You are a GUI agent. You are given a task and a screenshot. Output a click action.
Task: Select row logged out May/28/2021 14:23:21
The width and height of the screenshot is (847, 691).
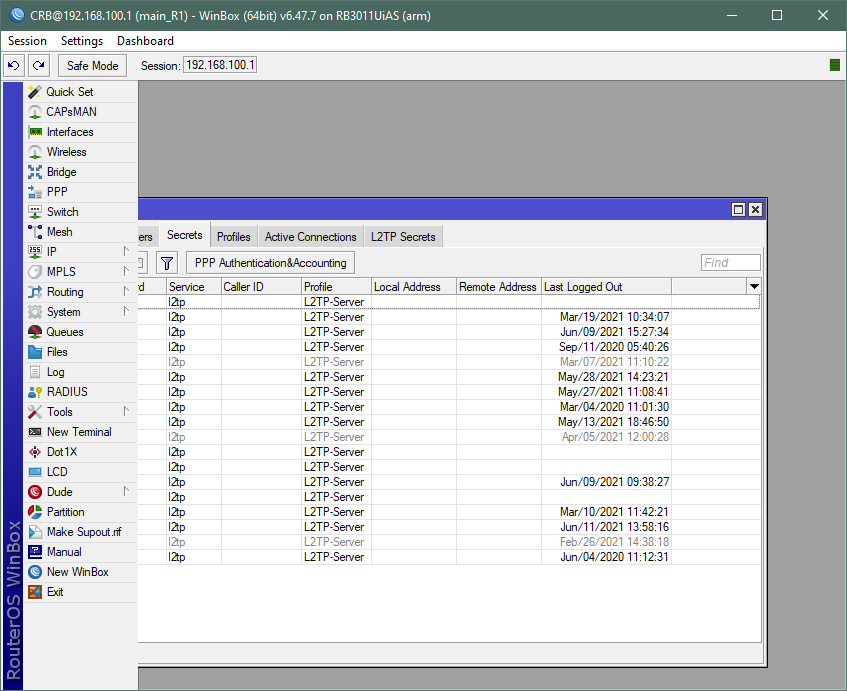pyautogui.click(x=449, y=377)
